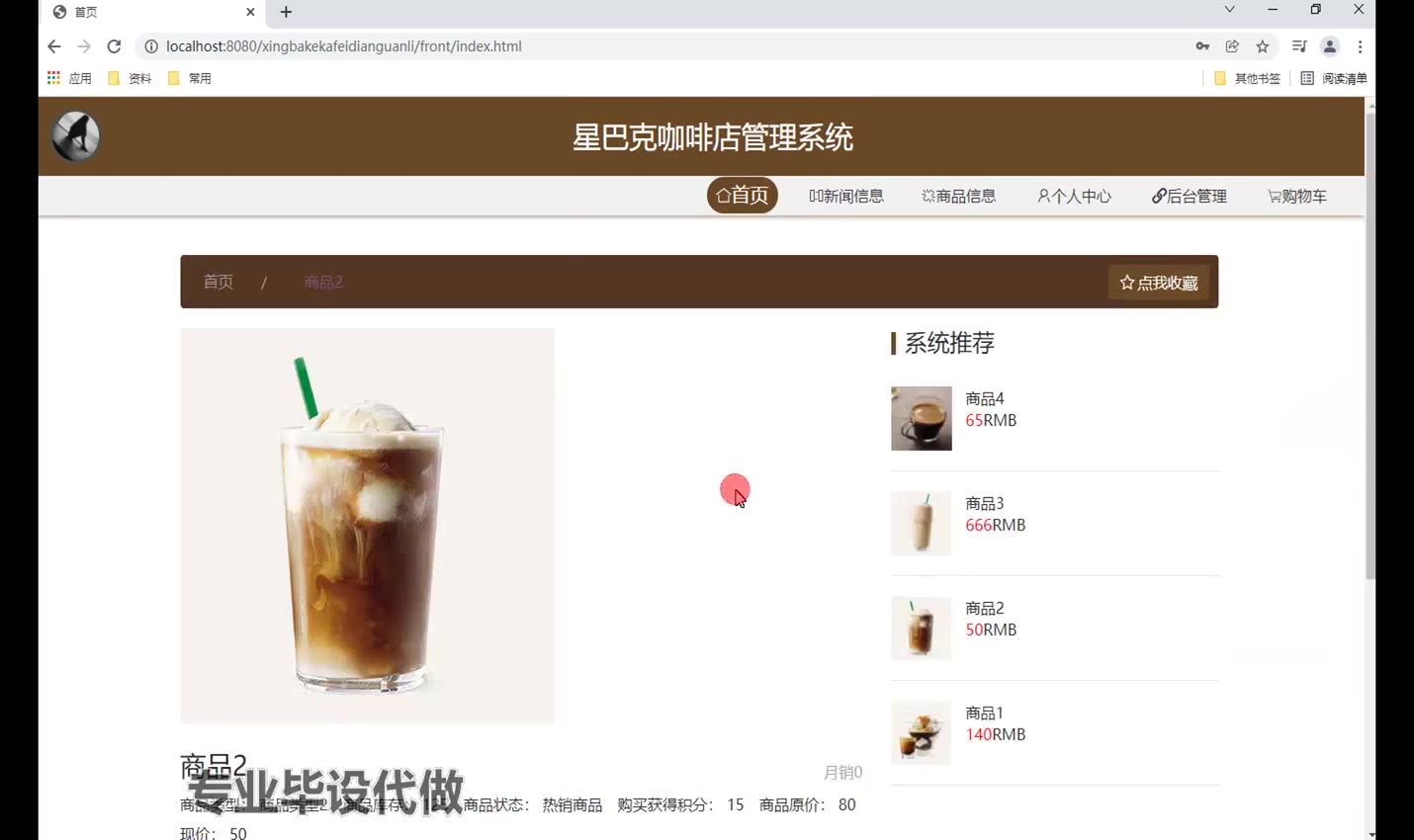
Task: Open the 商品4 recommended thumbnail
Action: 922,418
